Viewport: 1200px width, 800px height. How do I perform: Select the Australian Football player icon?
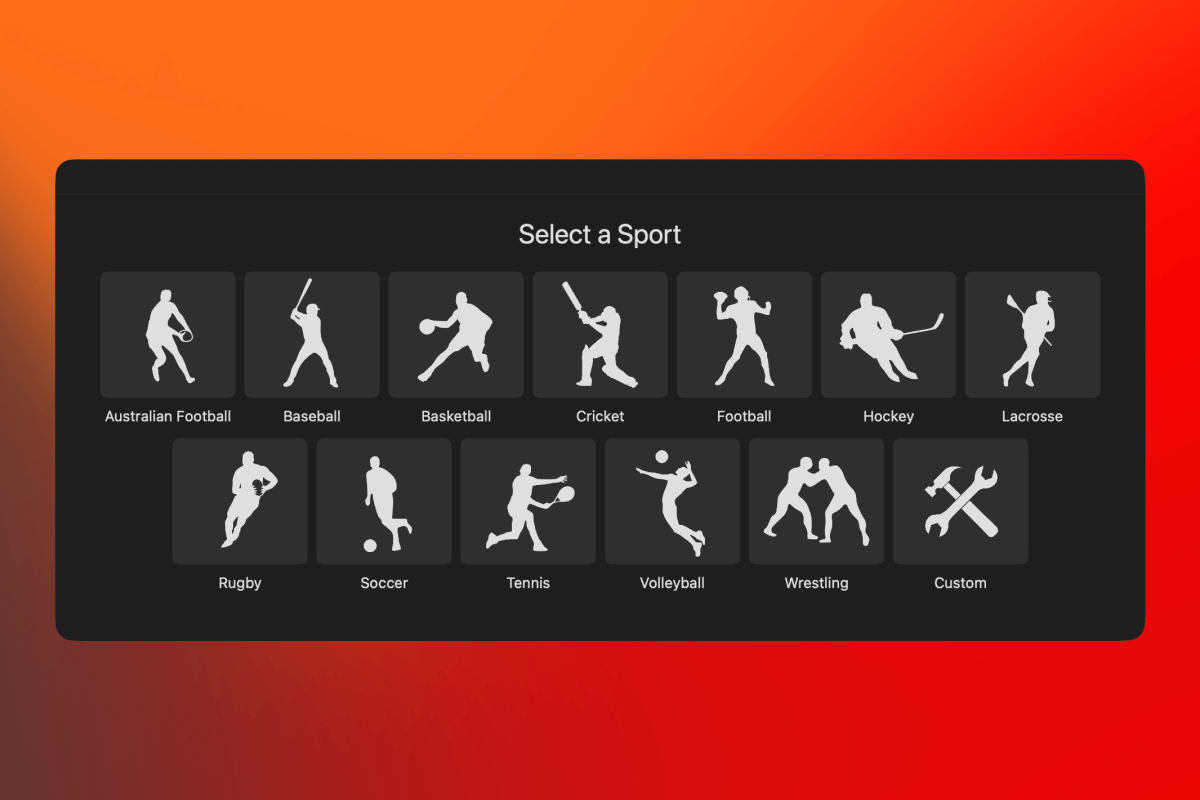tap(168, 335)
